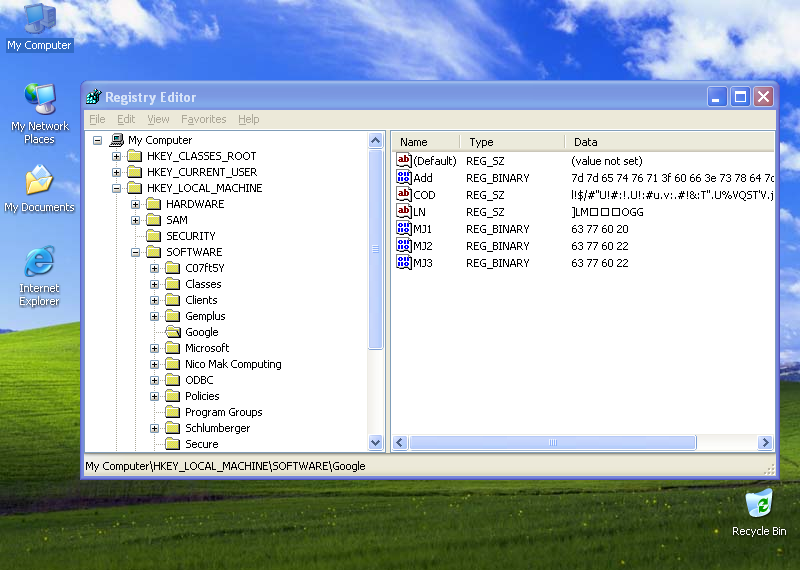Click the HARDWARE key folder icon

point(154,204)
